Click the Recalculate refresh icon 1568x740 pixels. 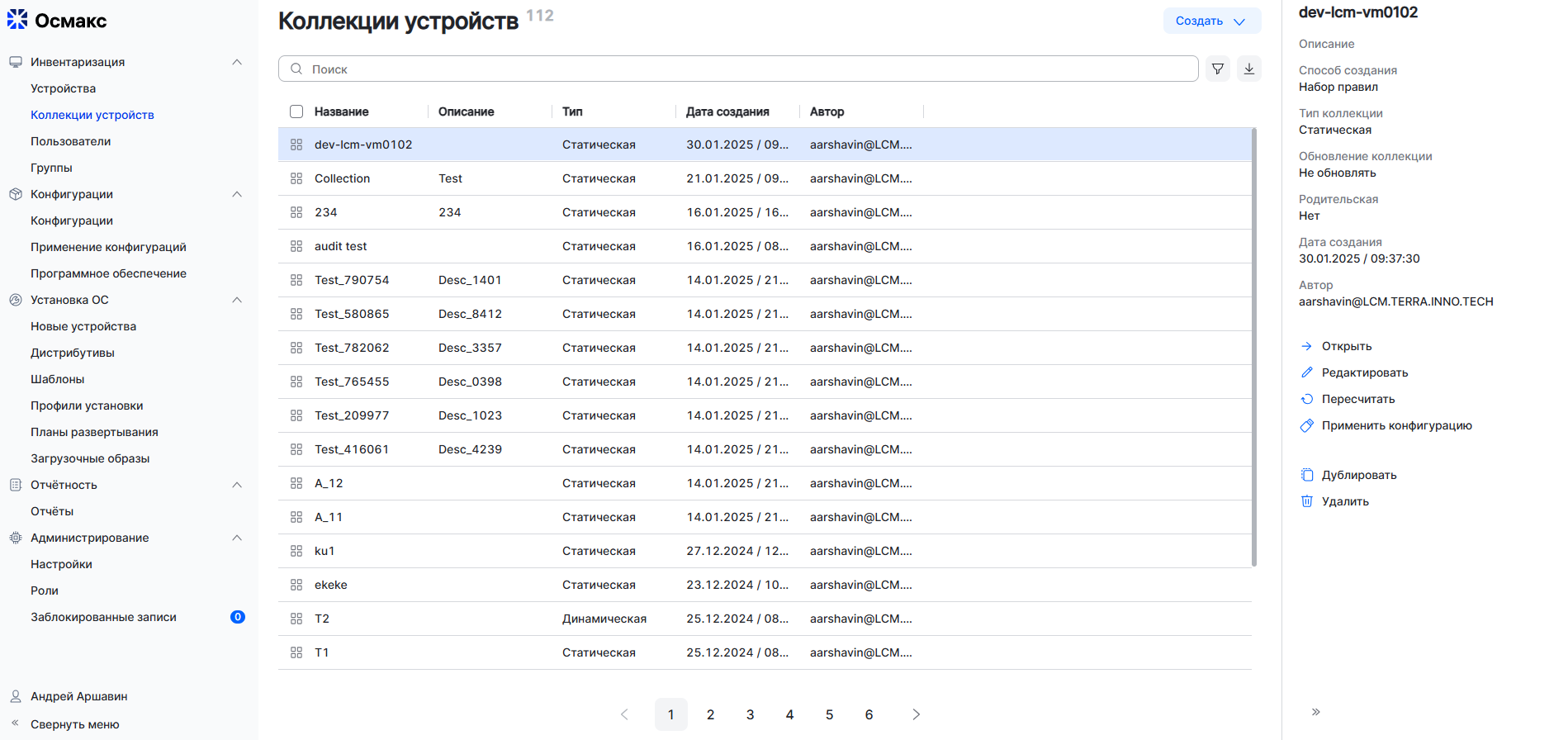[1307, 399]
